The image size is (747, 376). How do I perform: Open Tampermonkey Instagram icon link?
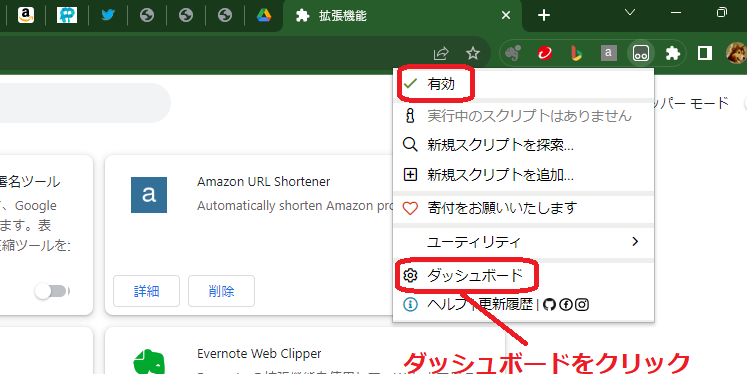tap(582, 305)
